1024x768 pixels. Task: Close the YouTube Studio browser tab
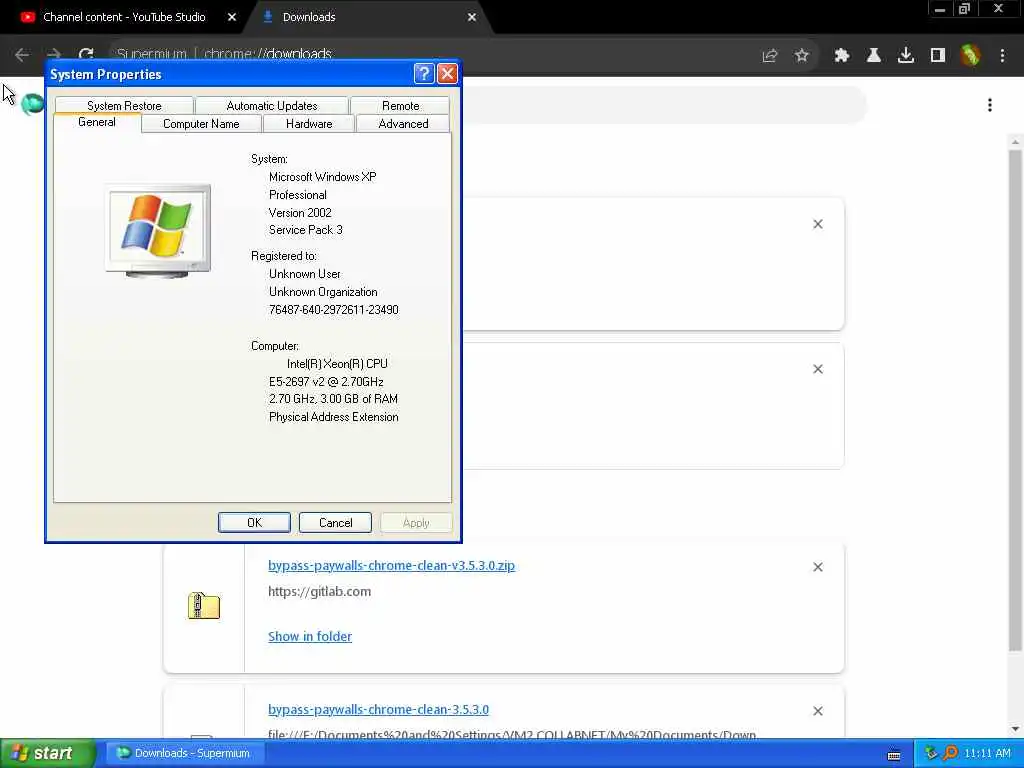232,17
